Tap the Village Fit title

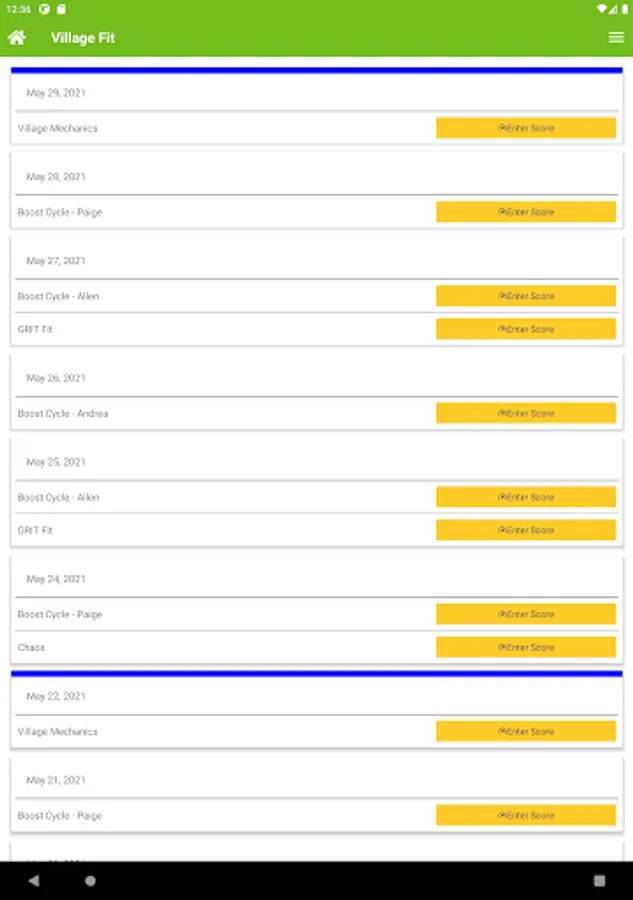point(83,38)
